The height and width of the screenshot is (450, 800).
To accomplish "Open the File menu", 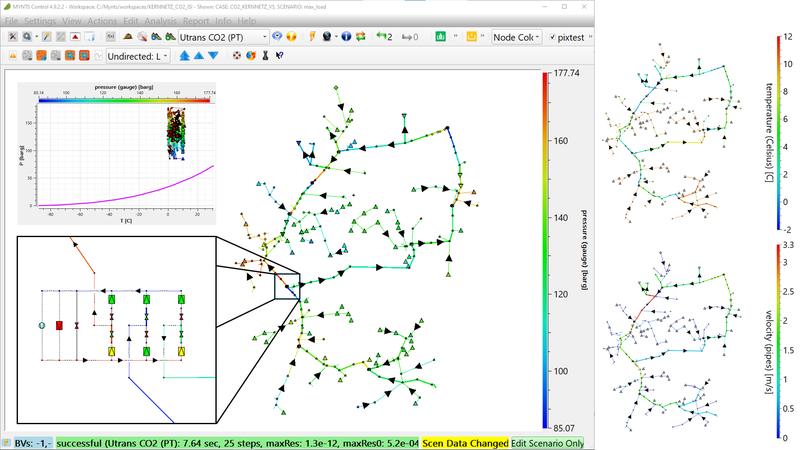I will 11,21.
